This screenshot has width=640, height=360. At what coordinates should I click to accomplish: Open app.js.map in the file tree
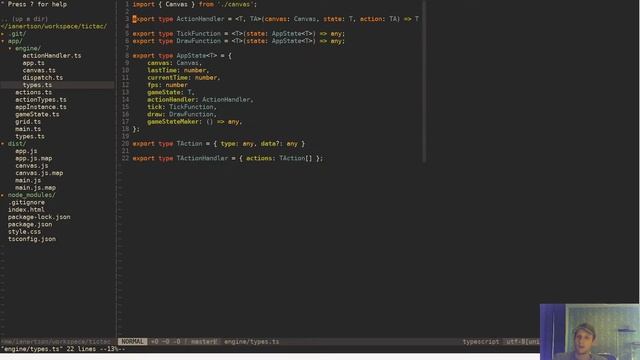coord(33,159)
